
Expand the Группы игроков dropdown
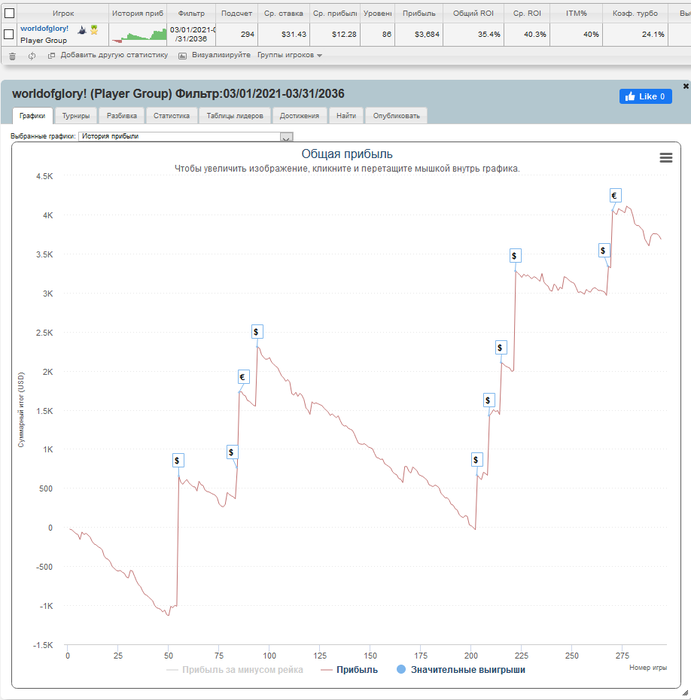coord(290,55)
